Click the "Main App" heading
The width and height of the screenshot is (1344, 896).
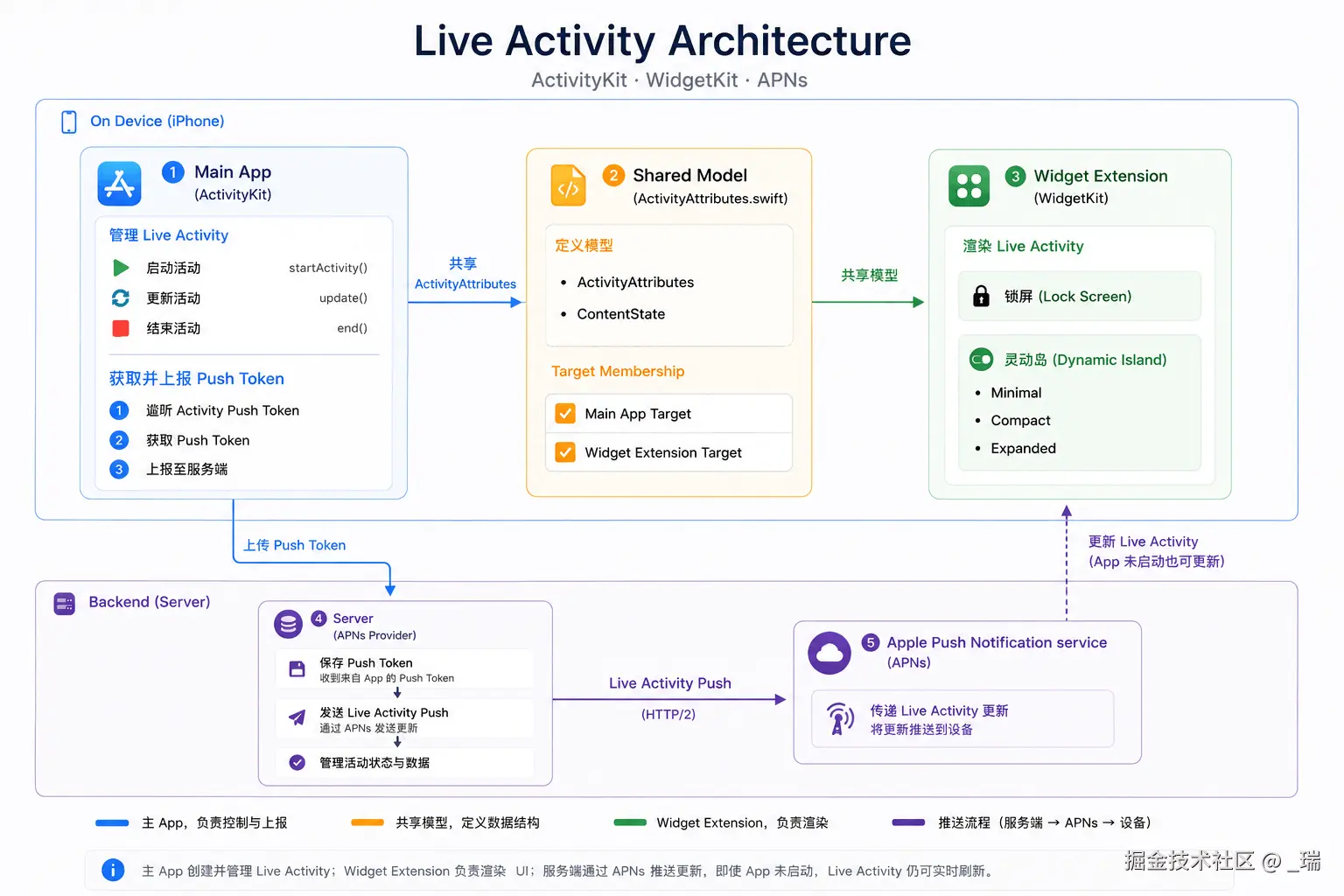coord(233,172)
